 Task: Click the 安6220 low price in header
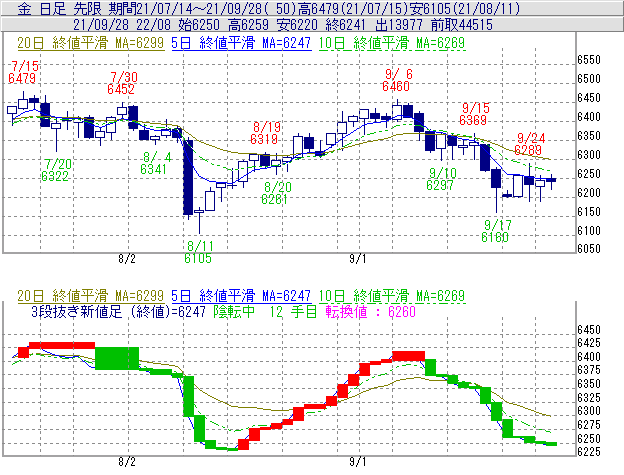pos(297,25)
